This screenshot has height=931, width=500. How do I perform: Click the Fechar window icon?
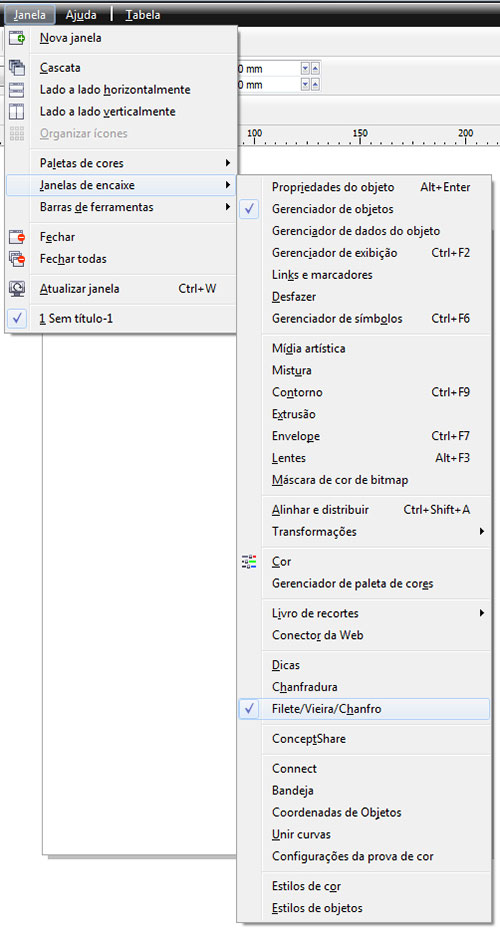(17, 237)
